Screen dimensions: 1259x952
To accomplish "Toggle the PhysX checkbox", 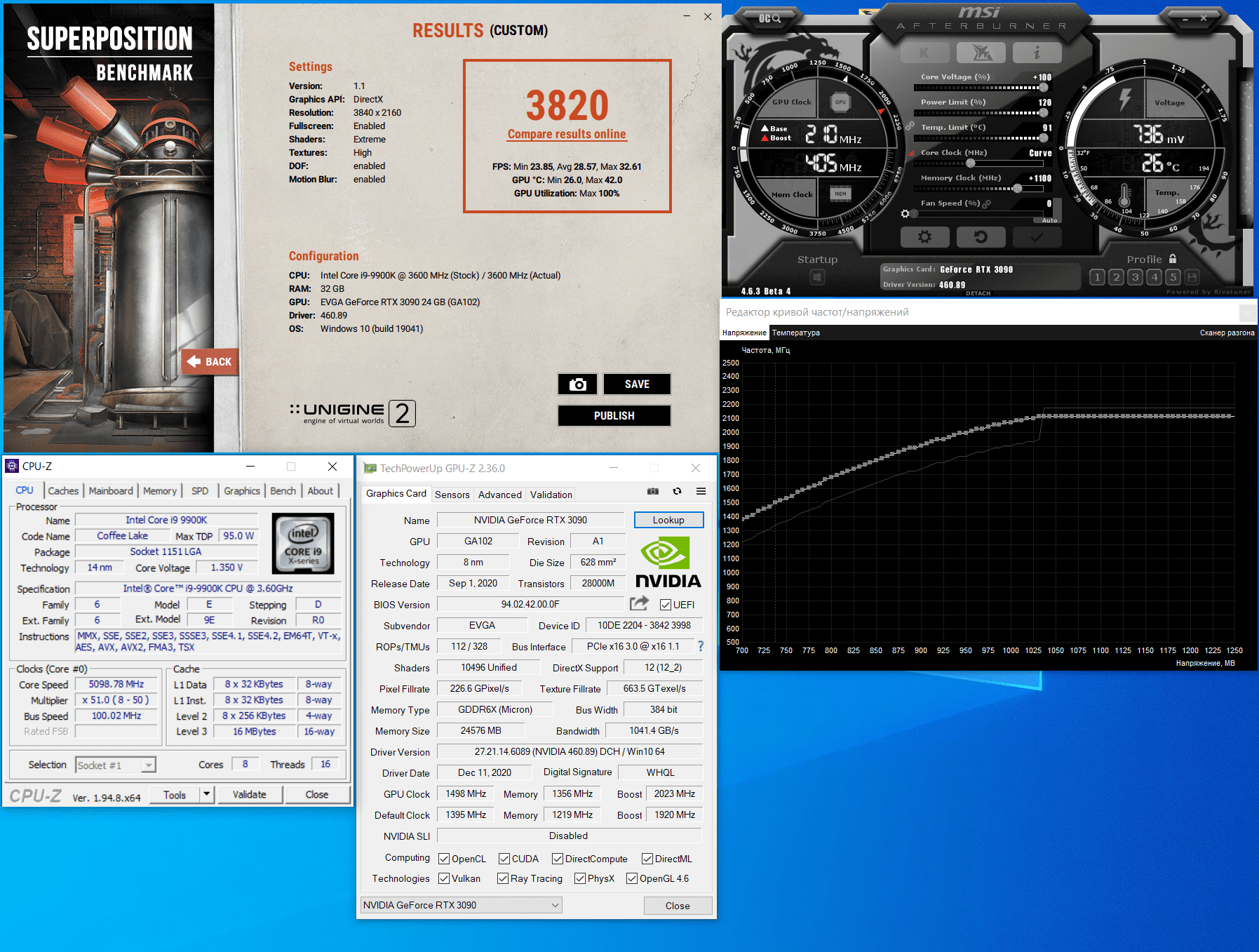I will point(580,878).
